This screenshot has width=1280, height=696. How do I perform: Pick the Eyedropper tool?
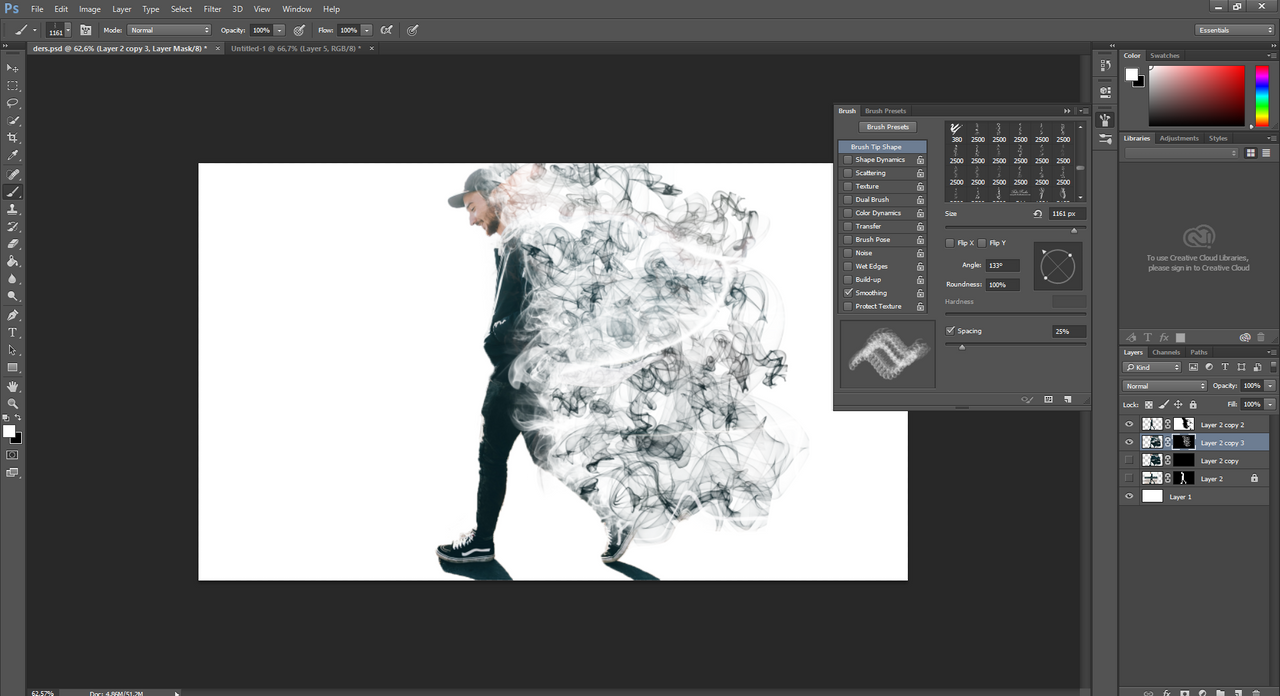click(x=13, y=156)
